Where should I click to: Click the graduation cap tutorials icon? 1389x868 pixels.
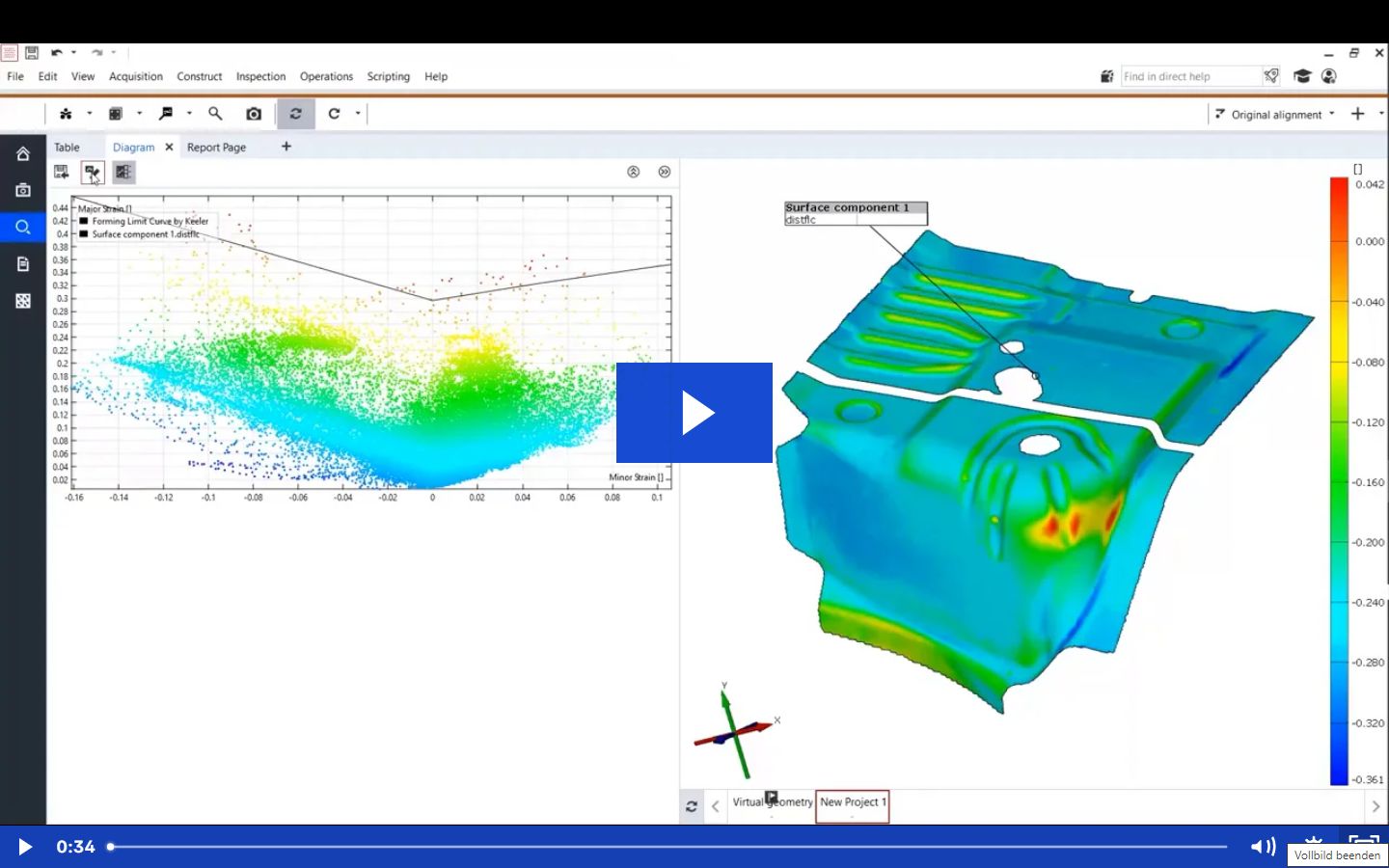coord(1302,76)
